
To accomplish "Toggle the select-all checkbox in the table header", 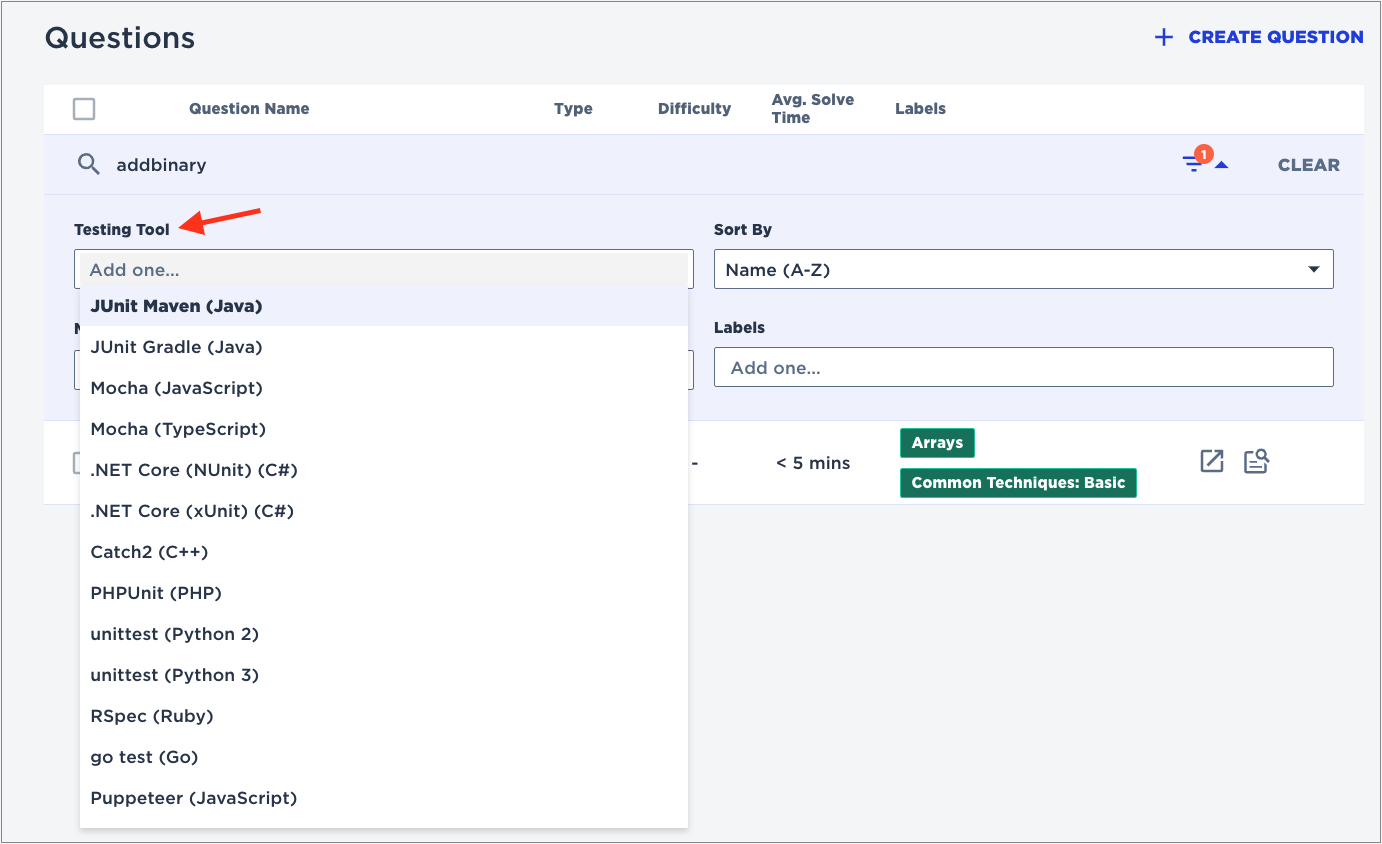I will (x=84, y=108).
